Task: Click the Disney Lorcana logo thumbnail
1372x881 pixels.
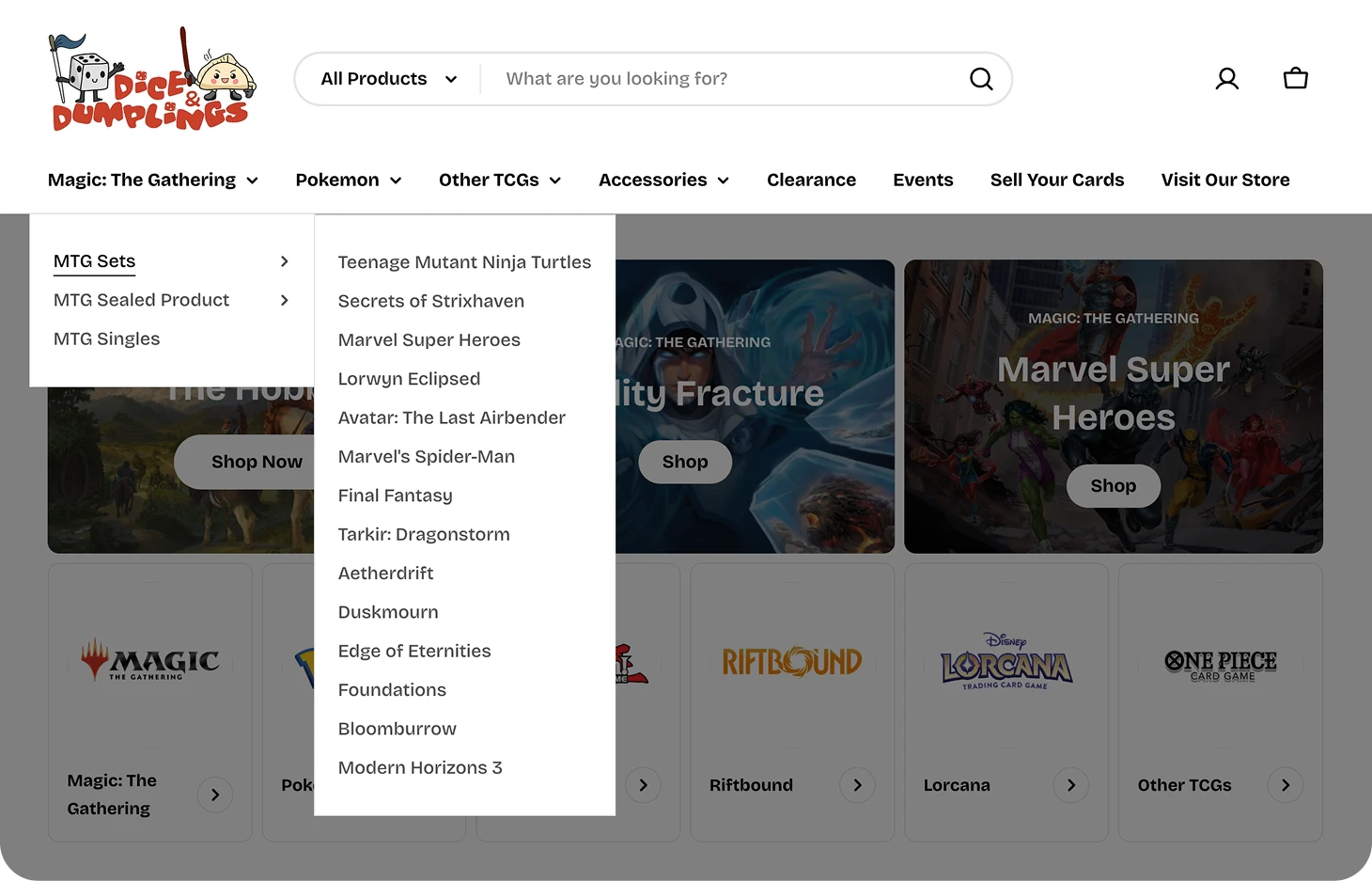Action: 1006,661
